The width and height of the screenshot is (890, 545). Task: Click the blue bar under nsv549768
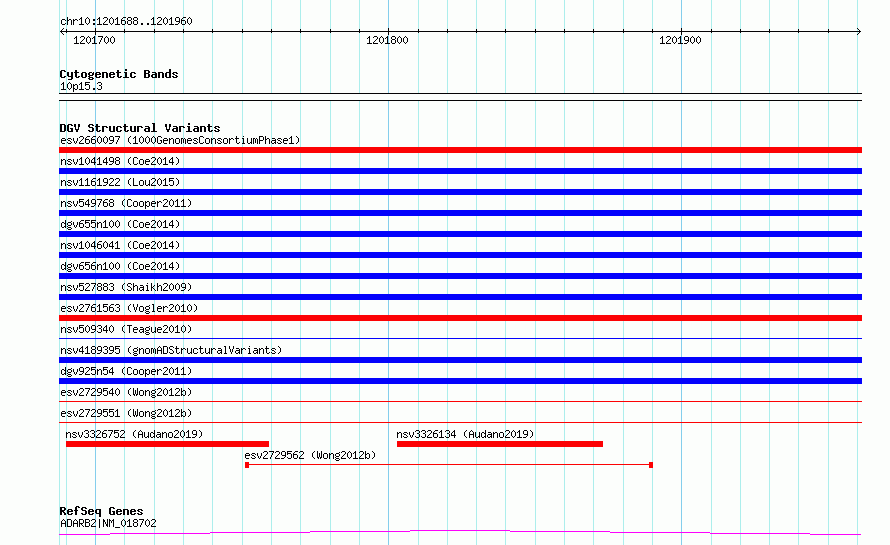pyautogui.click(x=460, y=213)
